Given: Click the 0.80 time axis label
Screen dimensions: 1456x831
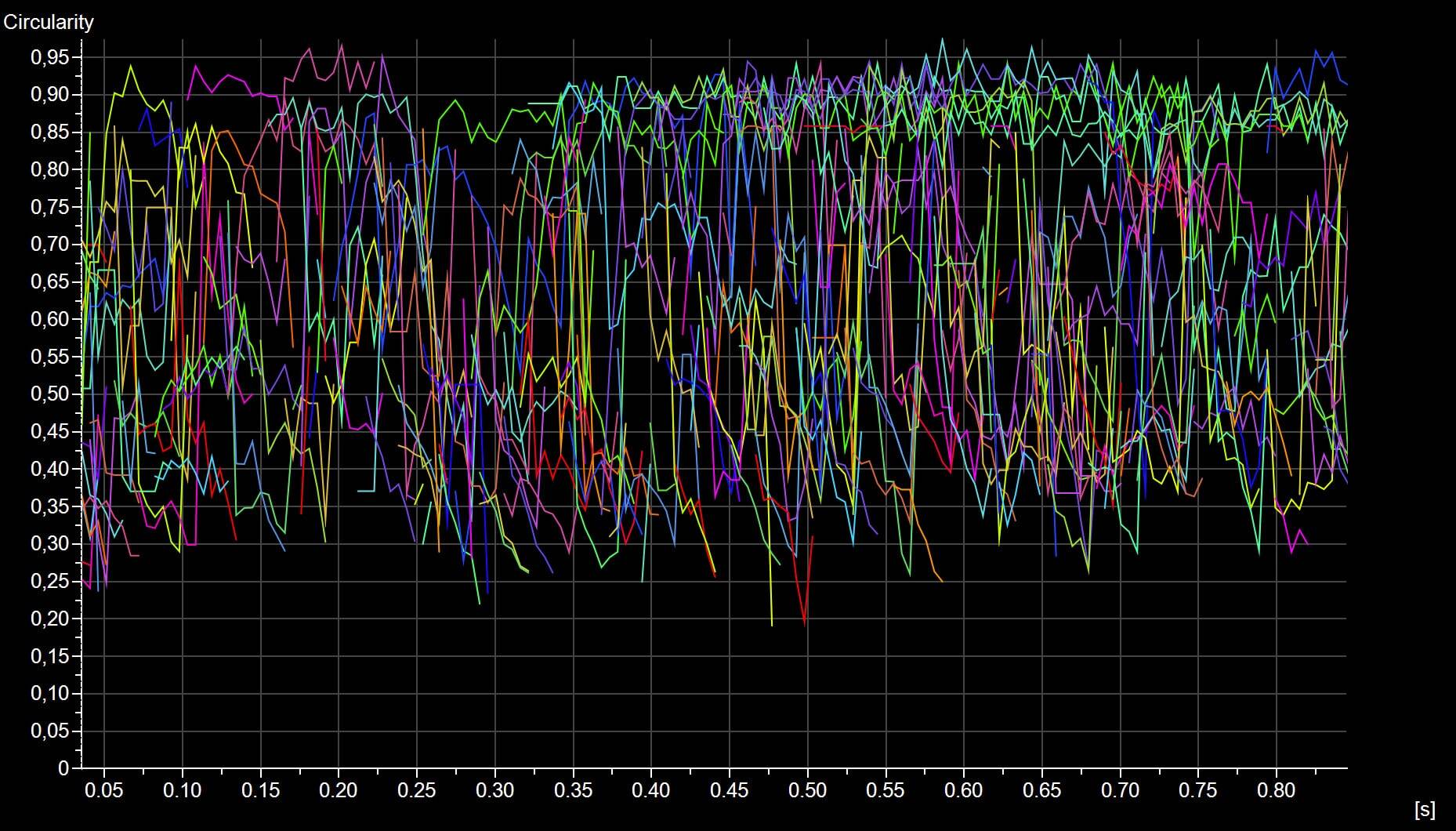Looking at the screenshot, I should (1277, 790).
